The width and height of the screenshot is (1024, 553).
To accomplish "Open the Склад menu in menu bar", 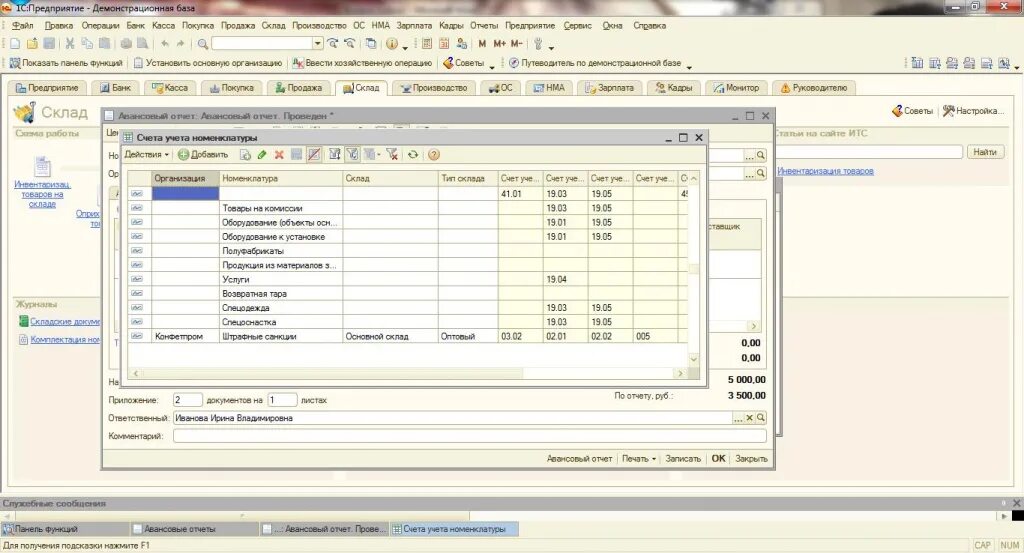I will click(x=274, y=25).
